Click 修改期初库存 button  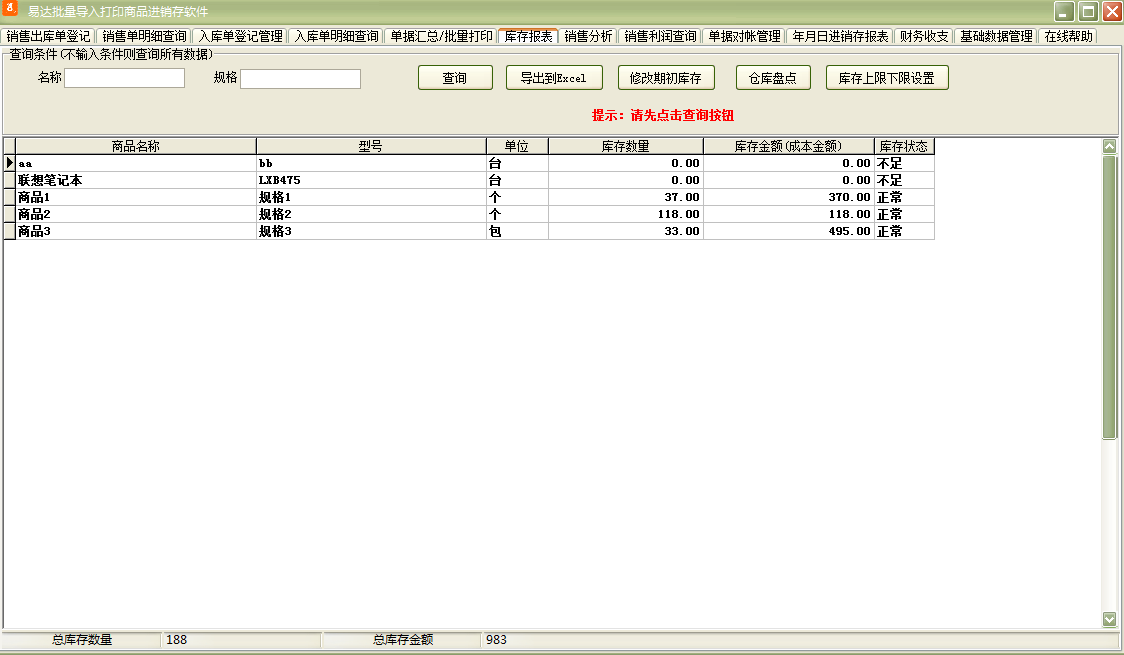pos(666,78)
